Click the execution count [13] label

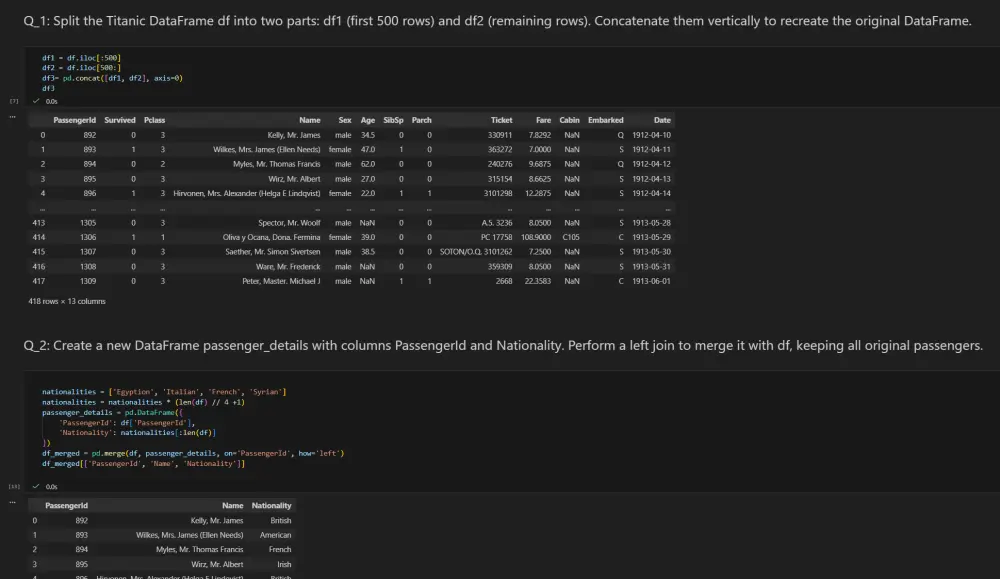[14, 486]
